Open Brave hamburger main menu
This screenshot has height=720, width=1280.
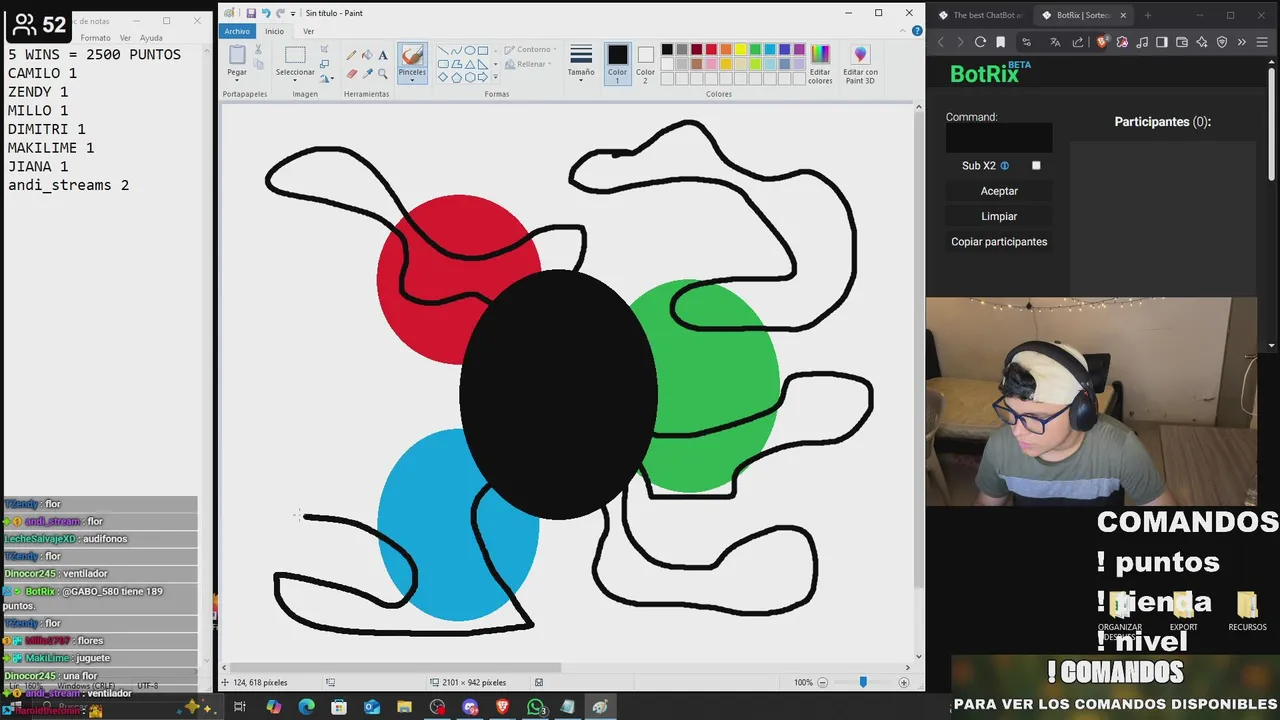tap(1261, 42)
